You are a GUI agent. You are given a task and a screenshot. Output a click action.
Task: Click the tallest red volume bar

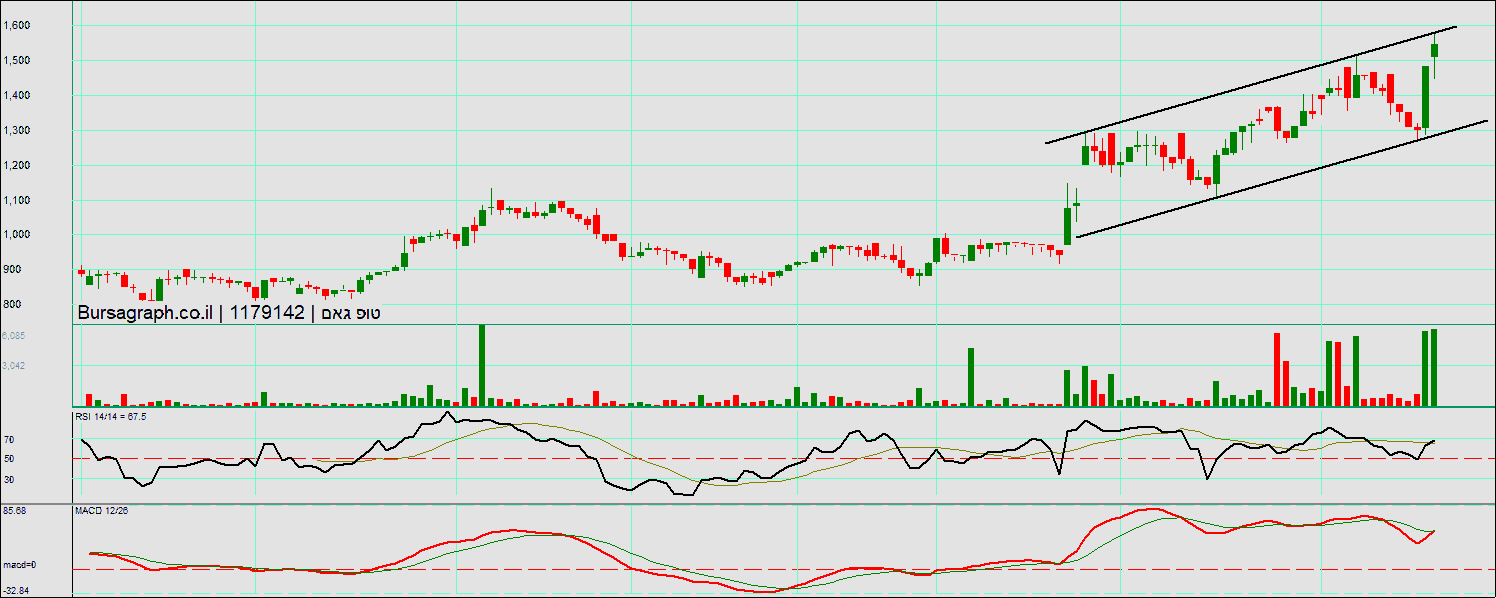(1277, 370)
